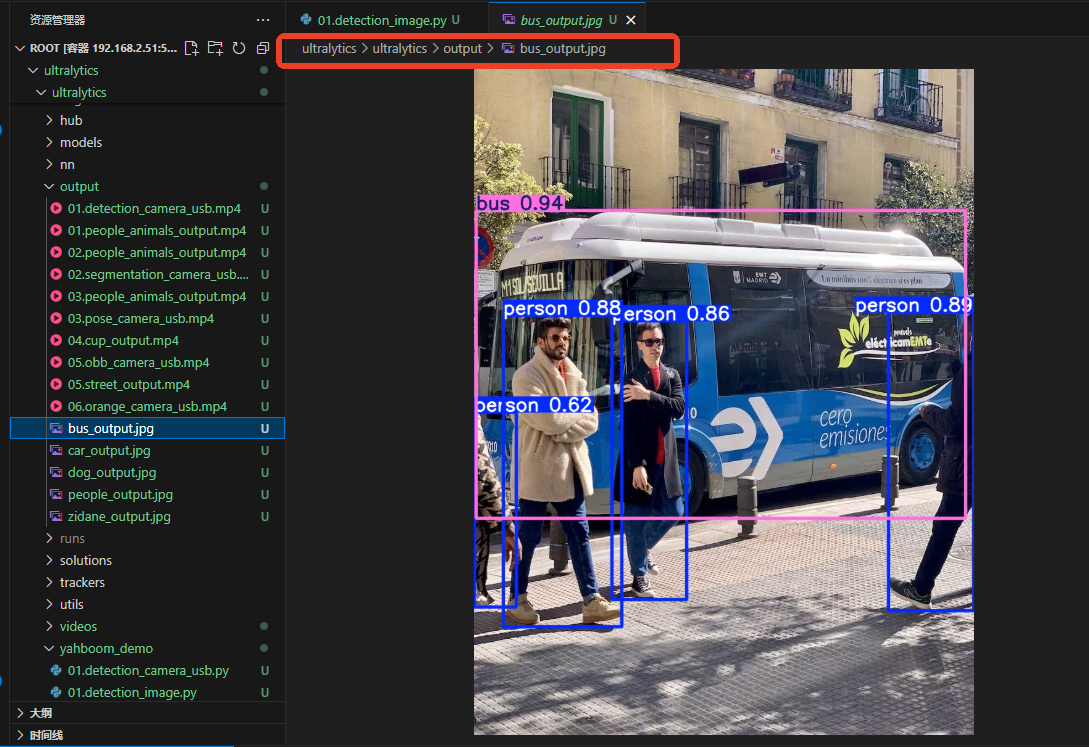
Task: Open zidane_output.jpg image file
Action: 147,517
